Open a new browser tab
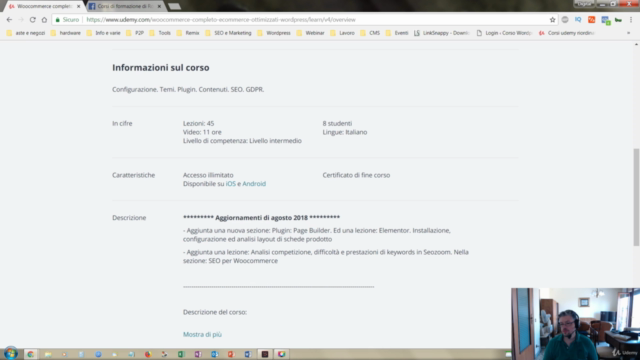640x360 pixels. click(174, 7)
